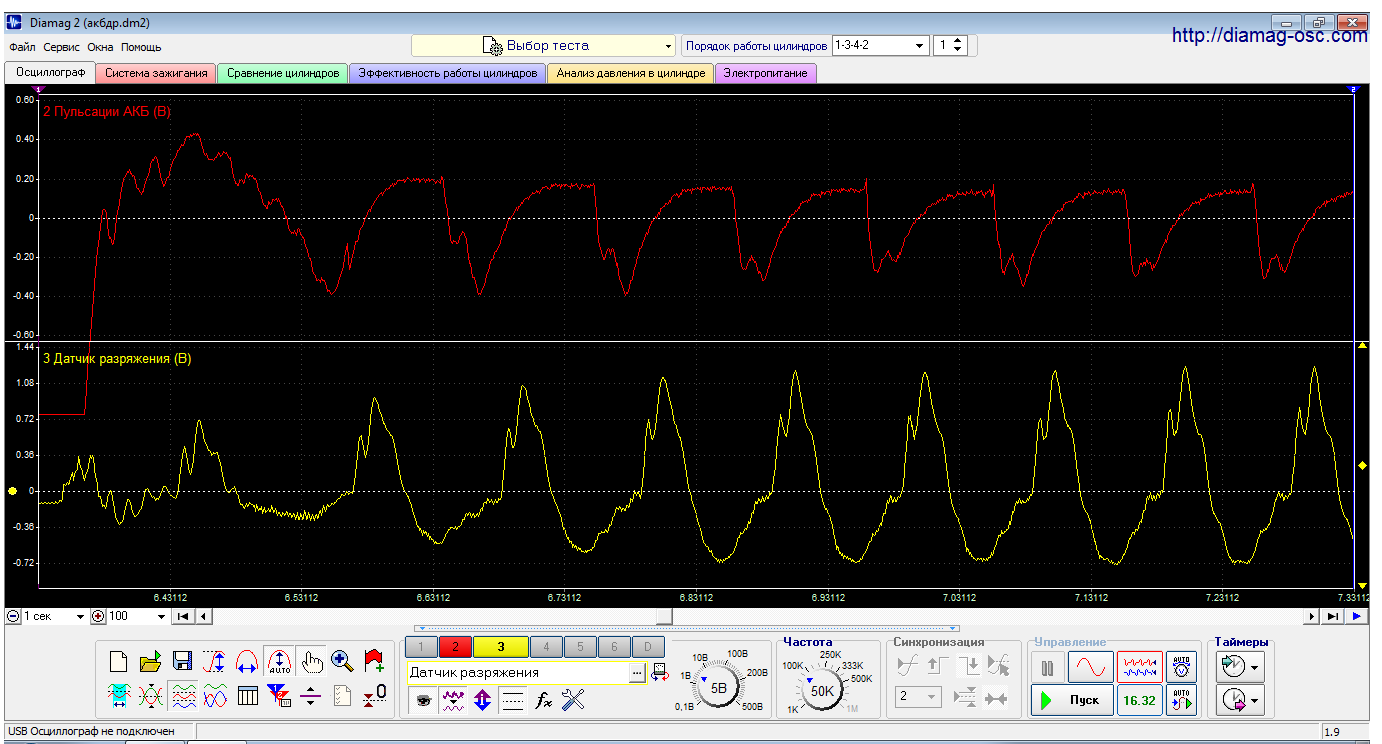This screenshot has width=1382, height=744.
Task: Select the hand pan tool
Action: (x=311, y=661)
